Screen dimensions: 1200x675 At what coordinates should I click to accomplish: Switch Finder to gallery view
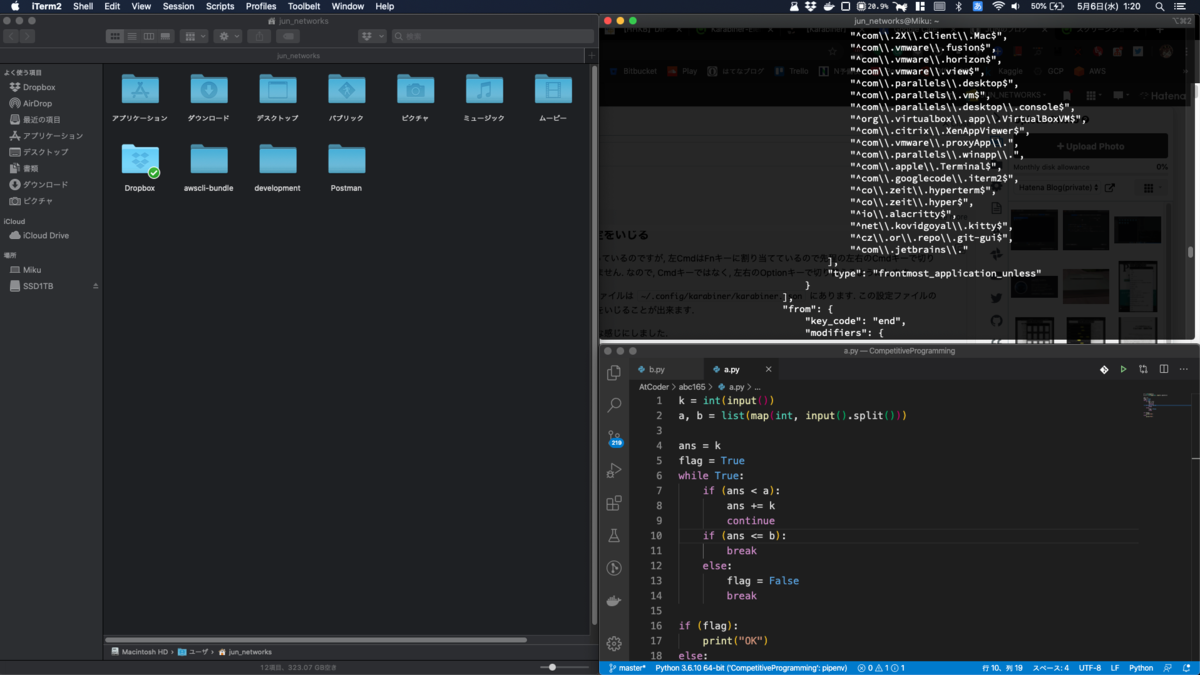coord(166,36)
